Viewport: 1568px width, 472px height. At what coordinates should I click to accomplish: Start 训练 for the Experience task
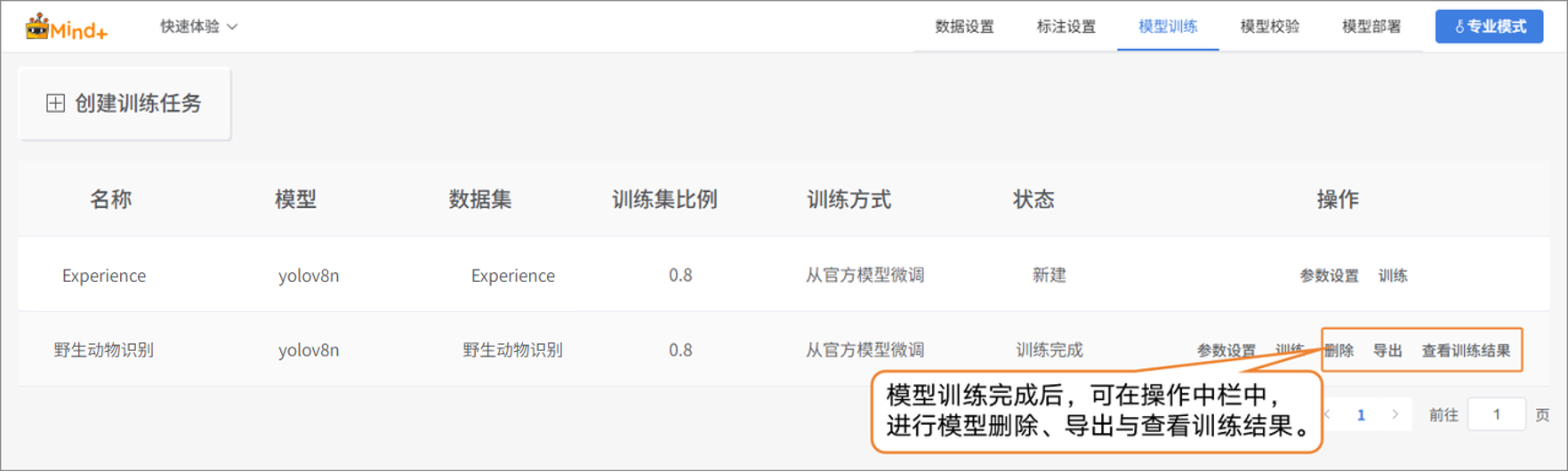(x=1392, y=276)
